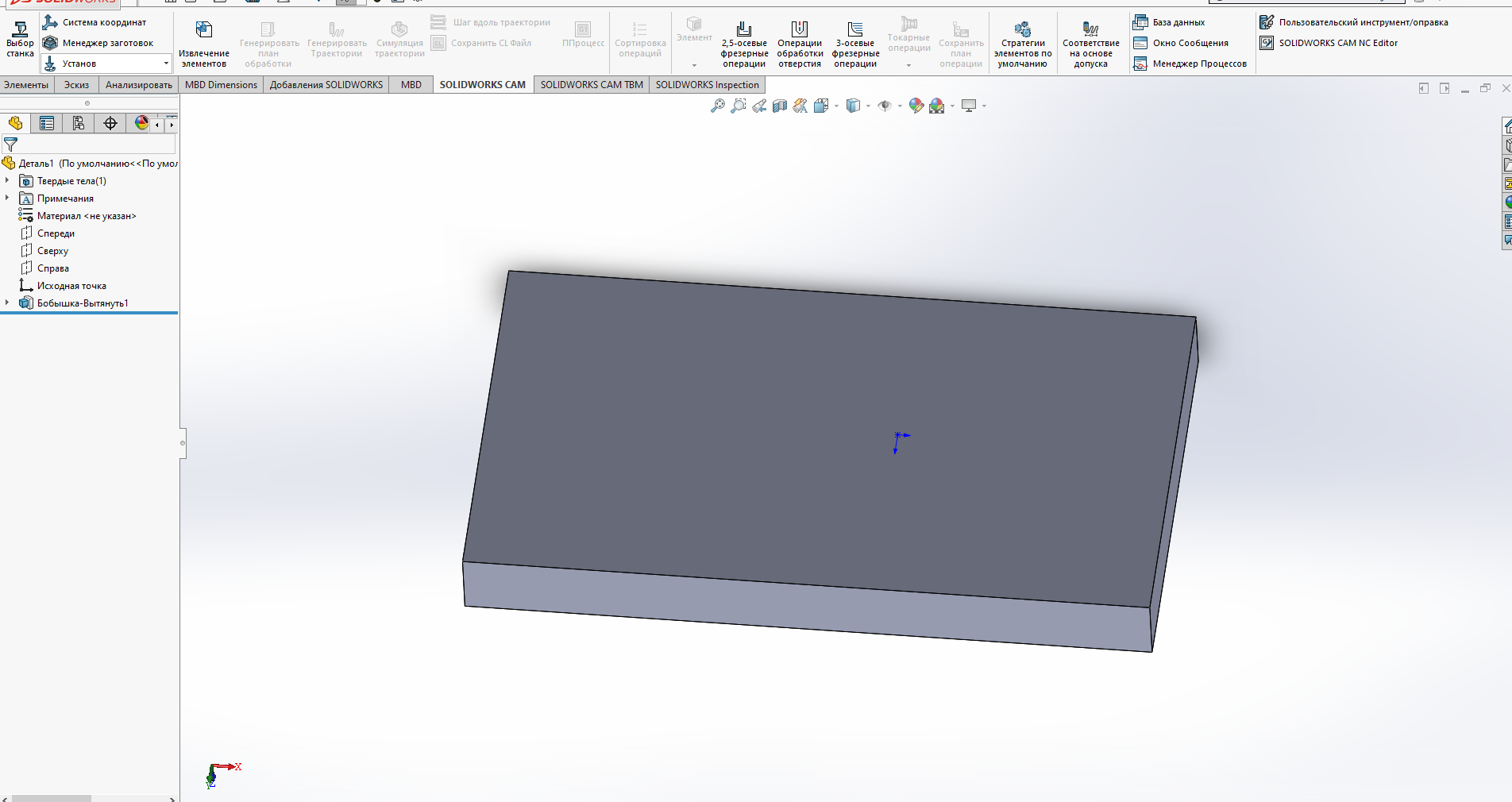Viewport: 1512px width, 802px height.
Task: Switch to SOLIDWORKS CAM TBM tab
Action: [x=592, y=85]
